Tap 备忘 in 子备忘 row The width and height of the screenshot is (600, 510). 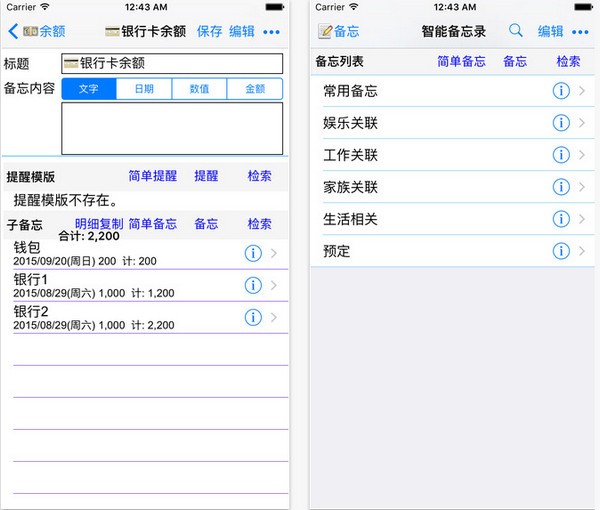(206, 224)
